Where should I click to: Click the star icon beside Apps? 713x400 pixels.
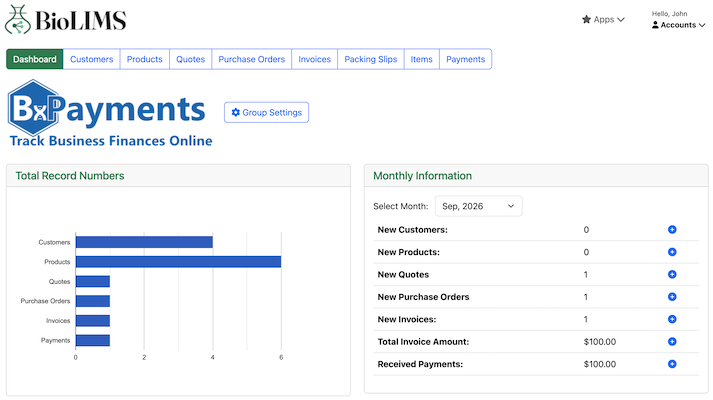(x=587, y=20)
